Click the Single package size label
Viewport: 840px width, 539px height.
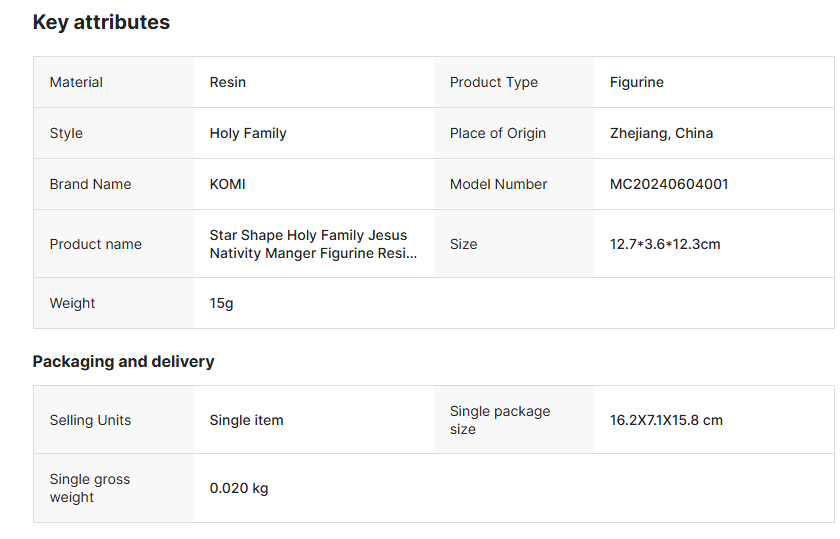[499, 420]
